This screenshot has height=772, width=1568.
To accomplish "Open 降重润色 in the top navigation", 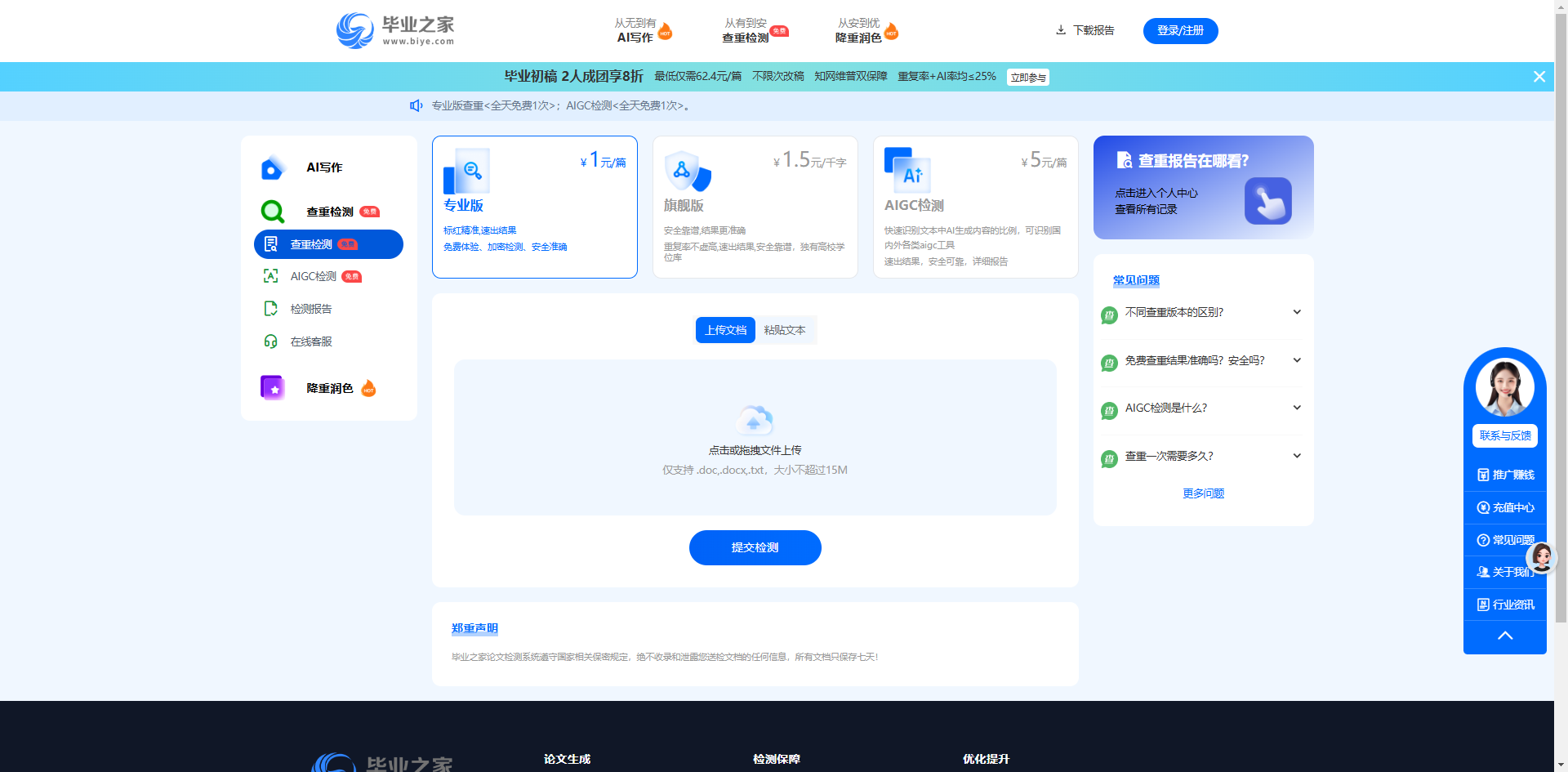I will point(866,31).
